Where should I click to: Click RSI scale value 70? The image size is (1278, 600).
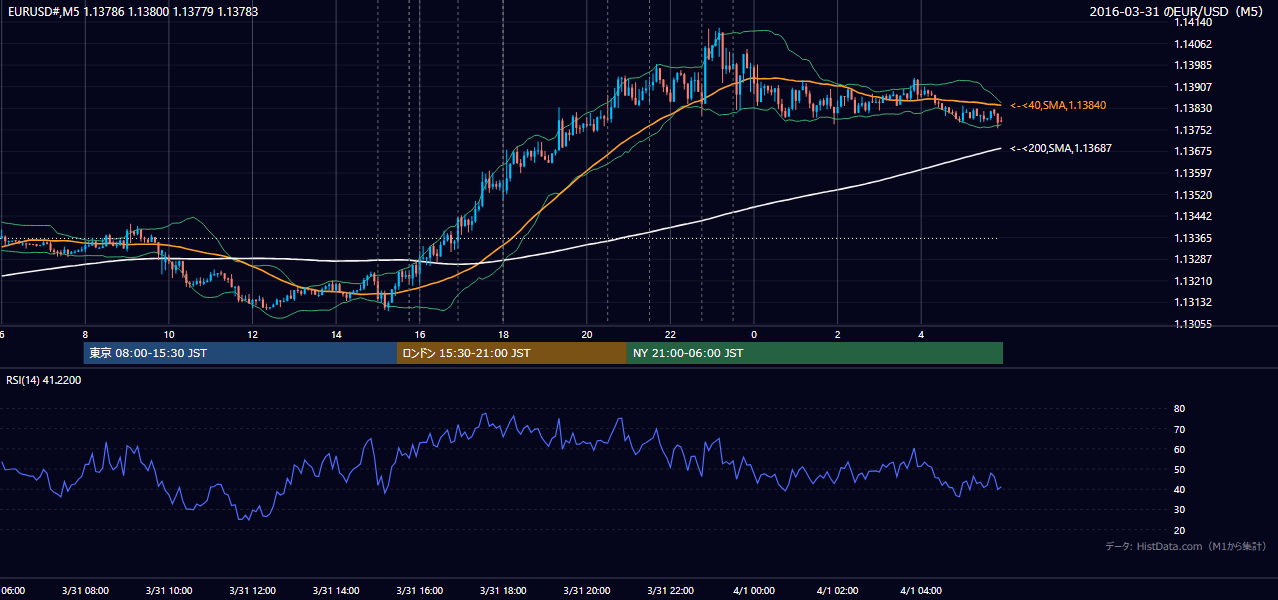(x=1179, y=429)
